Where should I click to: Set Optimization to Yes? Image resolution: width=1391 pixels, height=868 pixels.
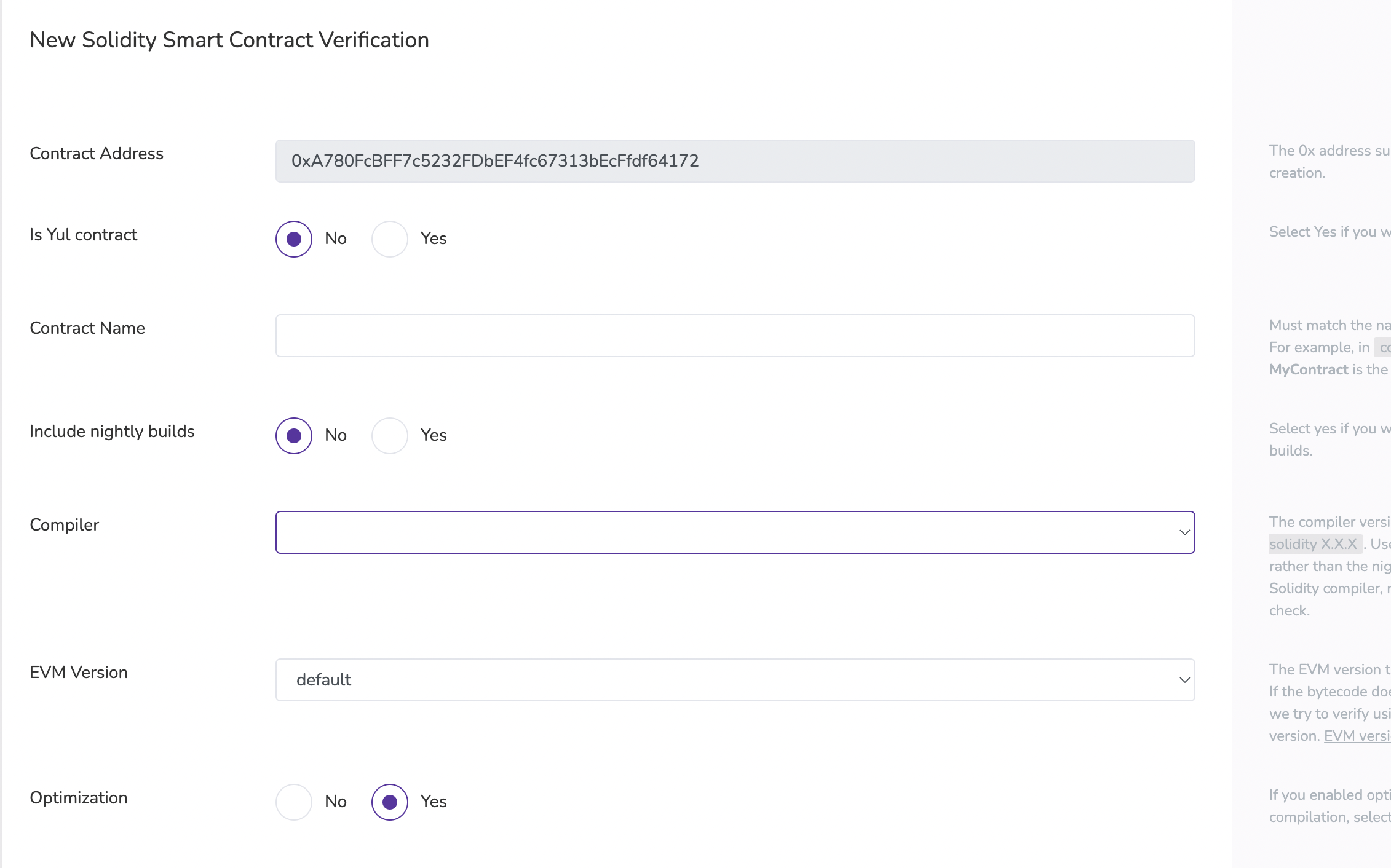point(390,802)
